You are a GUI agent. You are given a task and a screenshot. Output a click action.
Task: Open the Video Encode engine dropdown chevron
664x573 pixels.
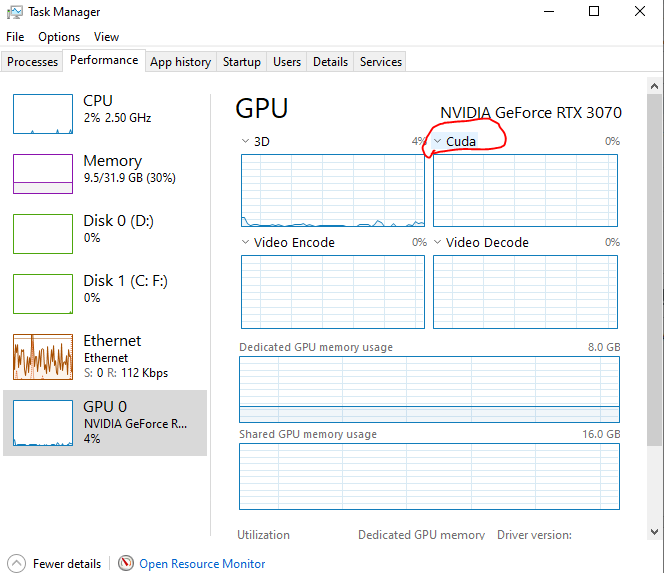[245, 242]
